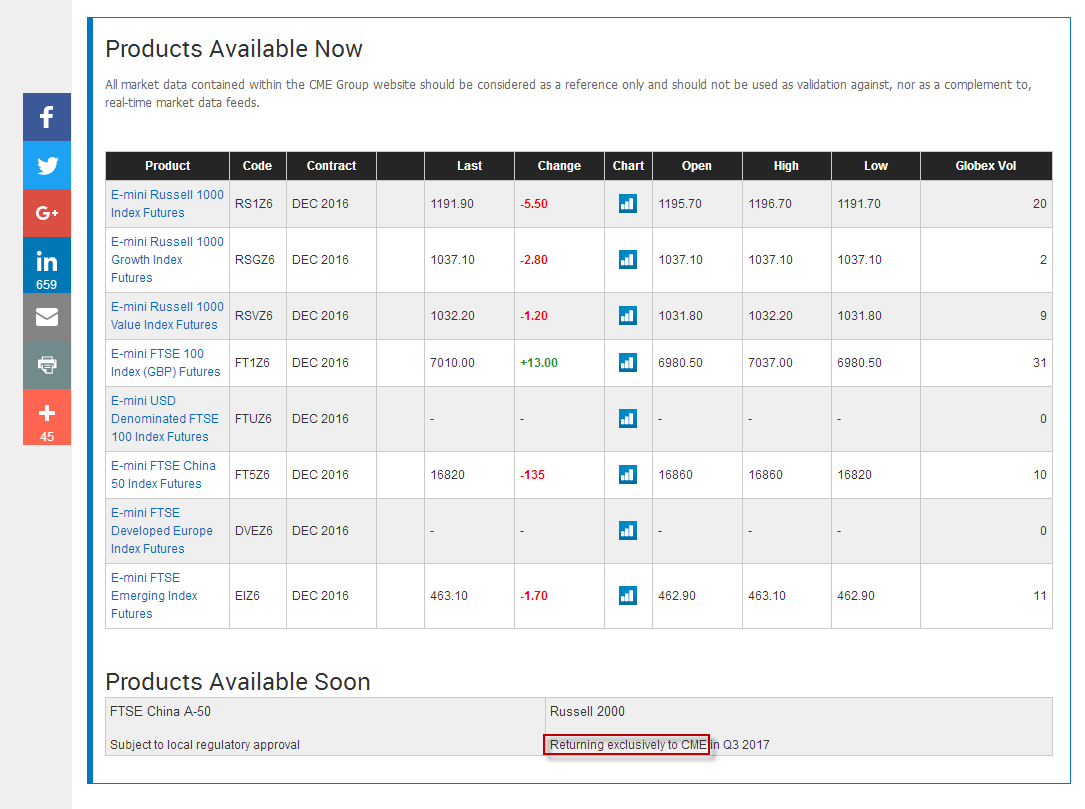Click low price 1191.70

859,204
